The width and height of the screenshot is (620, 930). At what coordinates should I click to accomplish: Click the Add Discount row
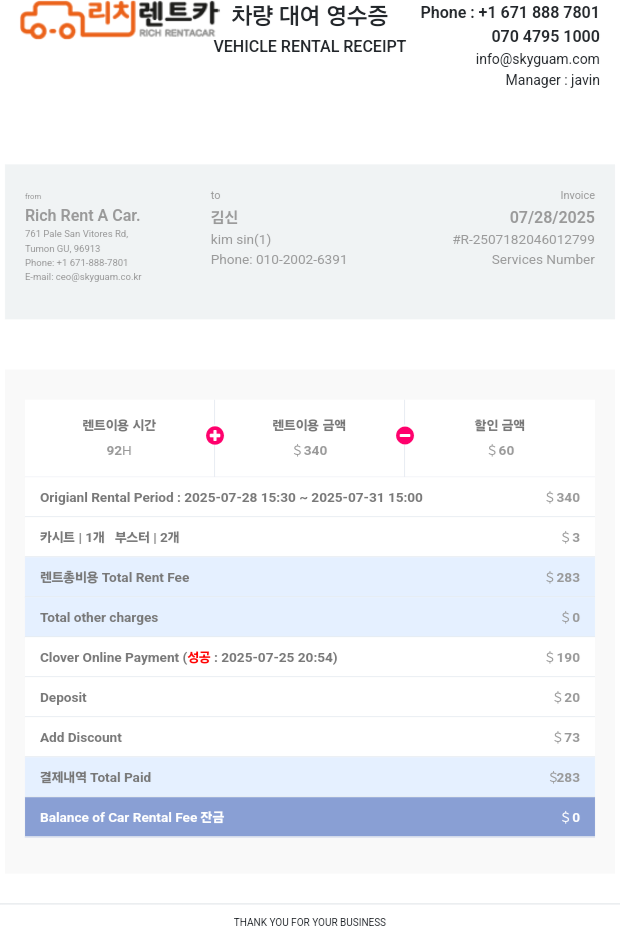[x=310, y=737]
